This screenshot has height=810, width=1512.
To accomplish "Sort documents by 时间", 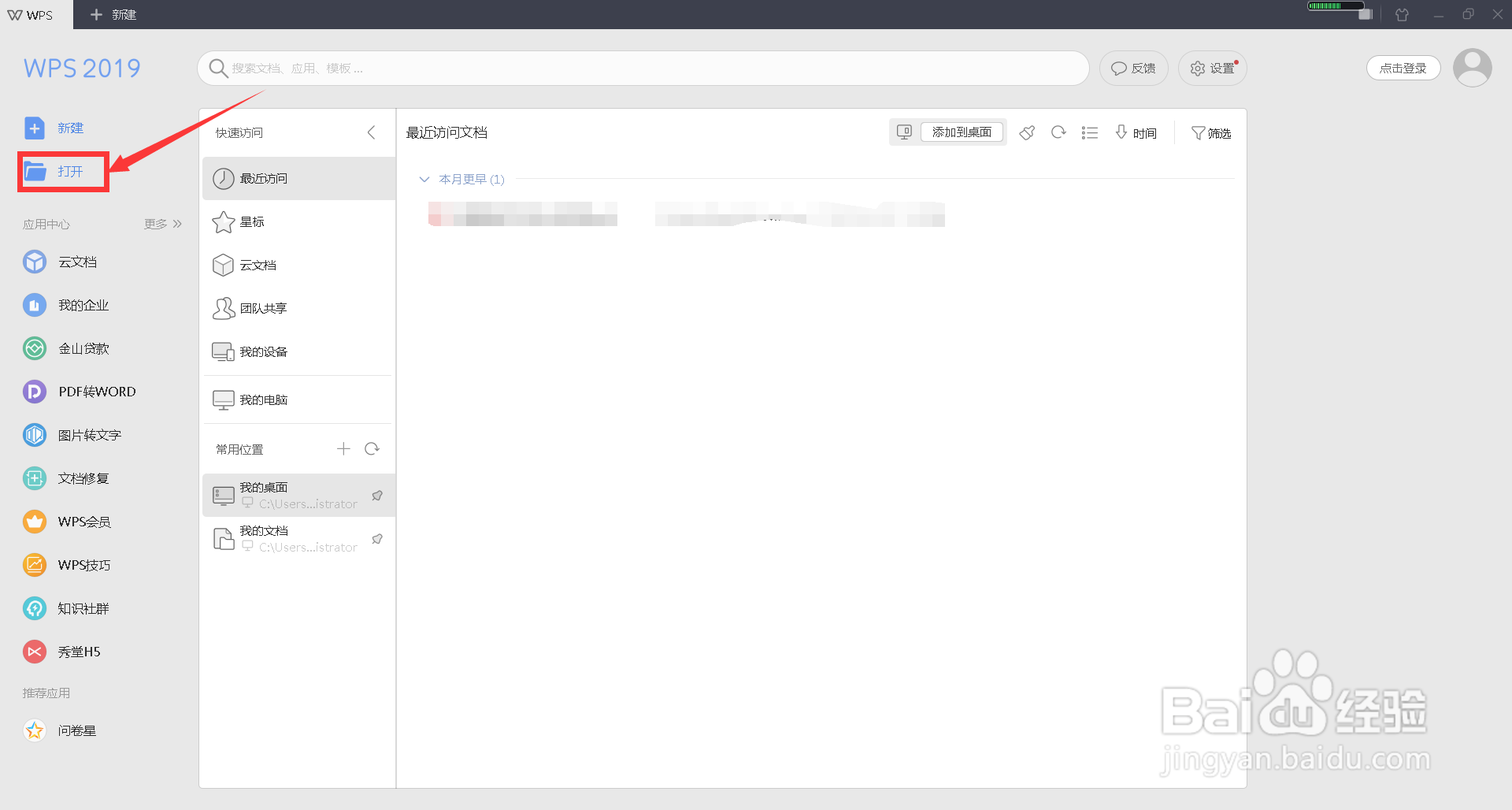I will 1136,132.
